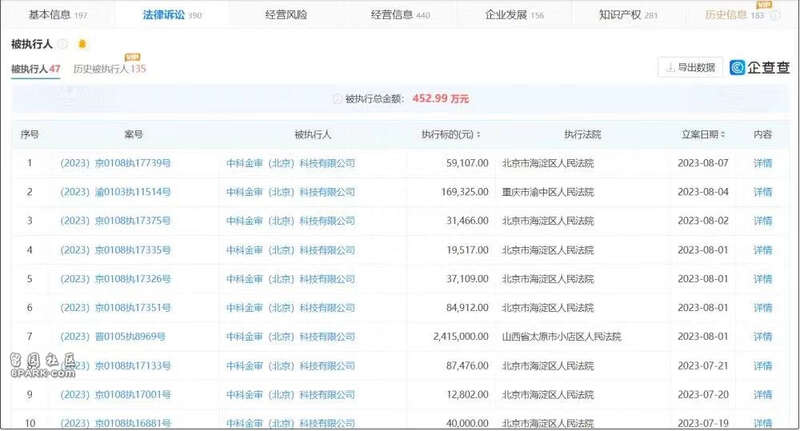View 详情 for case 渝0103执11514号
The height and width of the screenshot is (431, 800).
[x=763, y=192]
